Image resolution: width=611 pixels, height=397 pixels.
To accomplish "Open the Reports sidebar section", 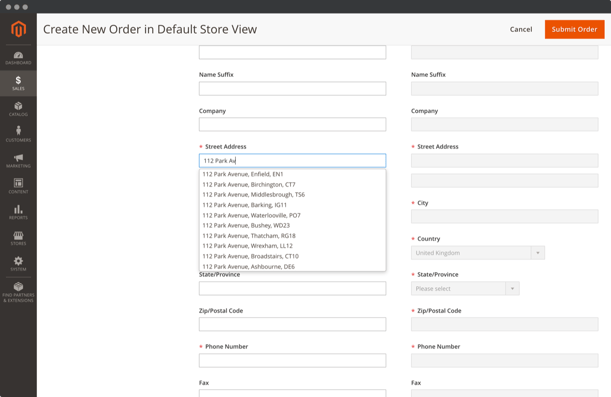I will [x=18, y=212].
